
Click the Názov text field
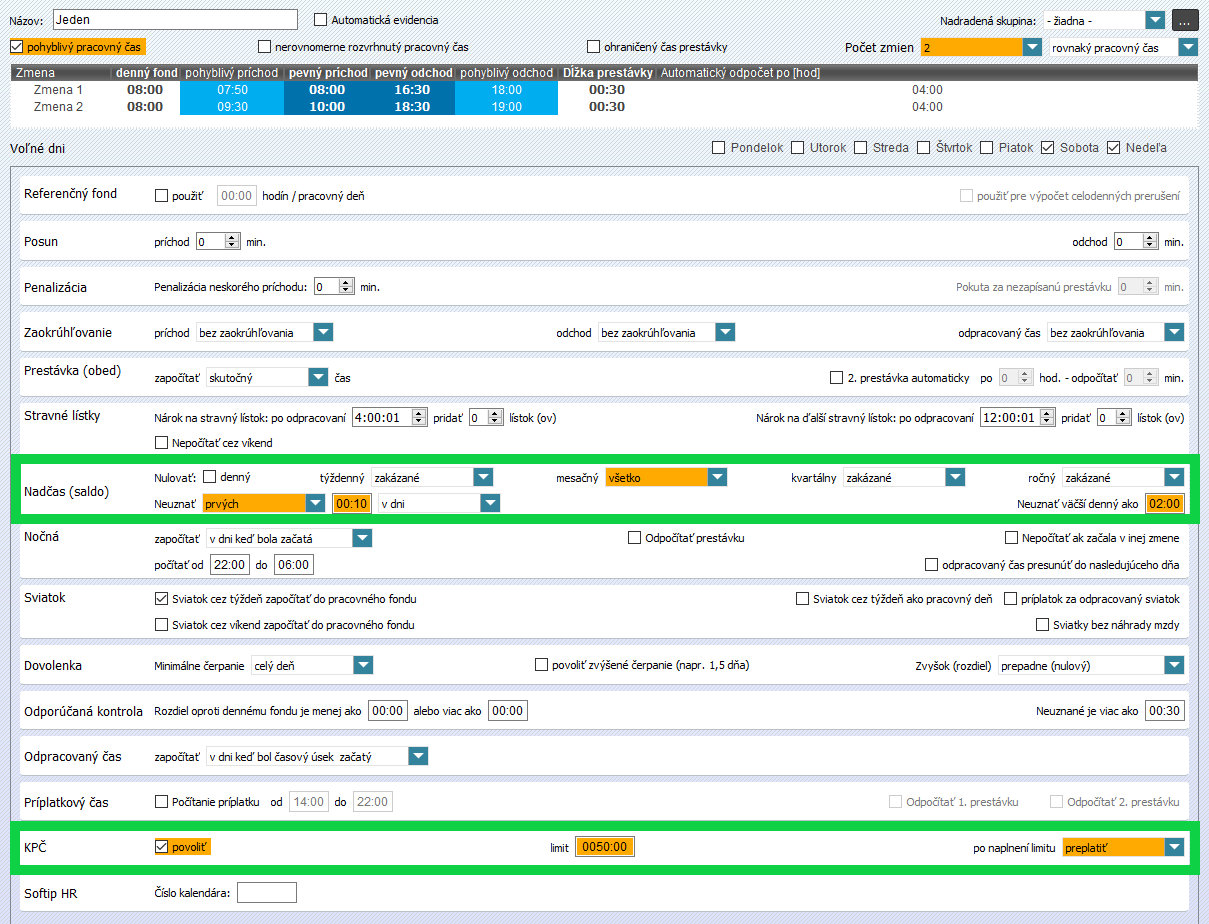coord(174,20)
